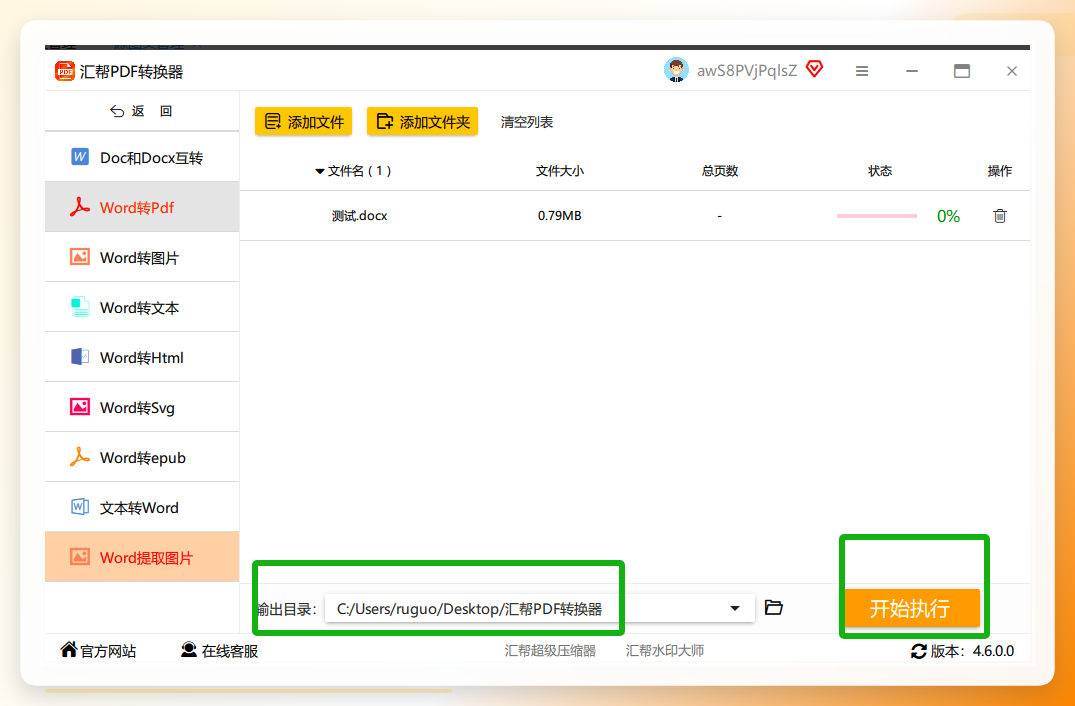1075x706 pixels.
Task: Click the 0.79MB file size cell
Action: pyautogui.click(x=559, y=216)
